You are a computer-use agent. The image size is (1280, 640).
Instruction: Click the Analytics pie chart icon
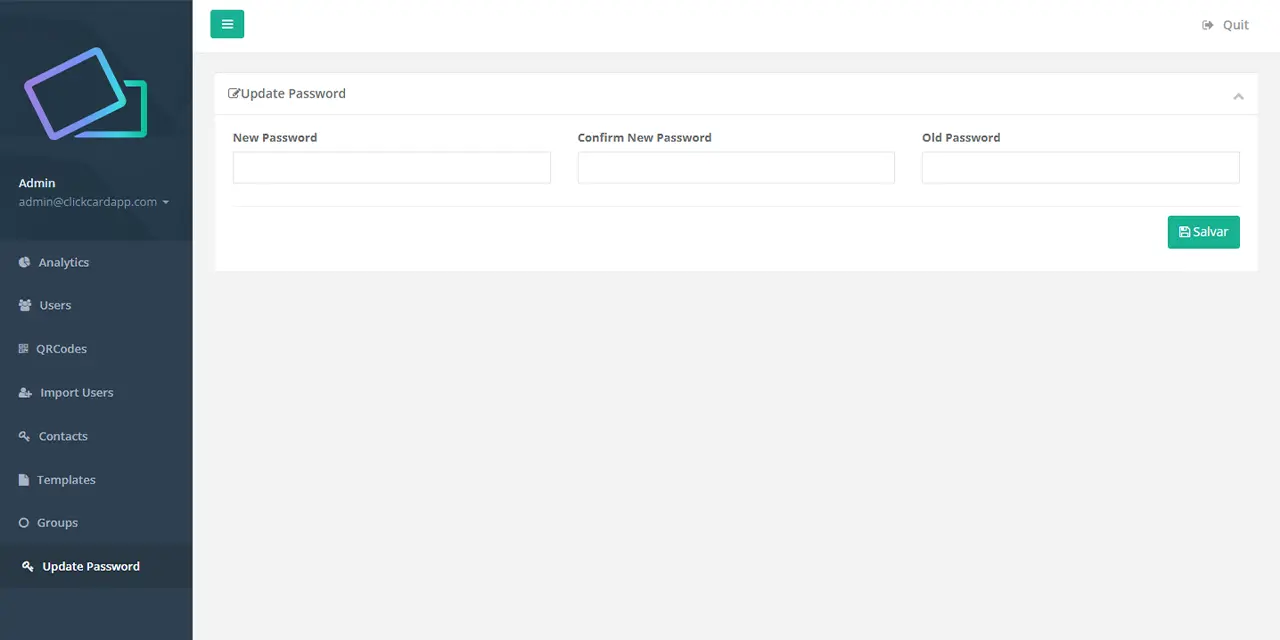click(25, 262)
